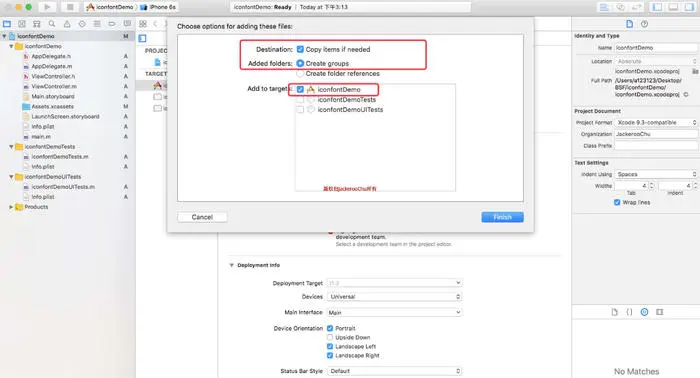Expand the Products group

tap(11, 207)
